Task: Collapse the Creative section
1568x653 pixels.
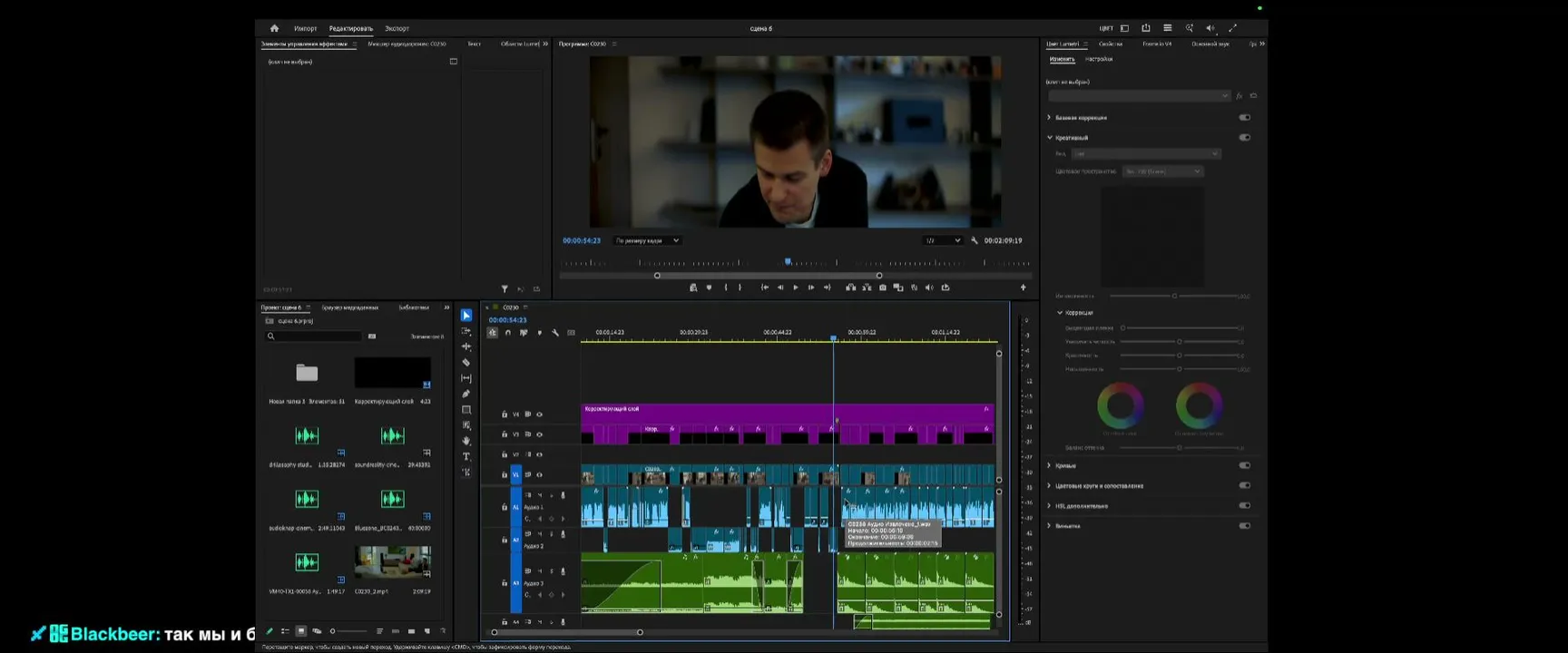Action: pos(1050,138)
